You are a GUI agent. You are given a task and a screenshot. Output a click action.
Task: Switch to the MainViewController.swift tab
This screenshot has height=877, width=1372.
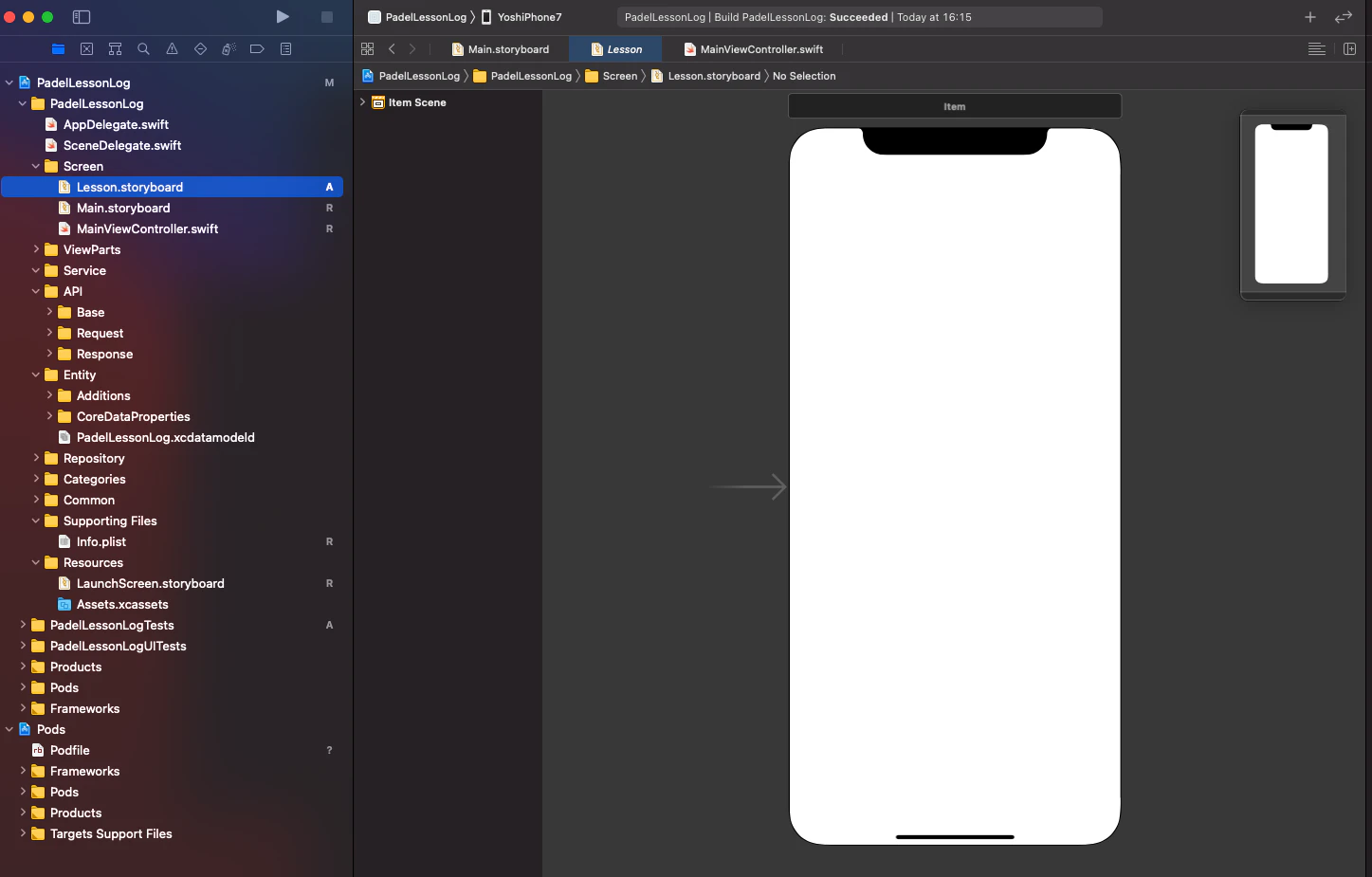click(754, 49)
